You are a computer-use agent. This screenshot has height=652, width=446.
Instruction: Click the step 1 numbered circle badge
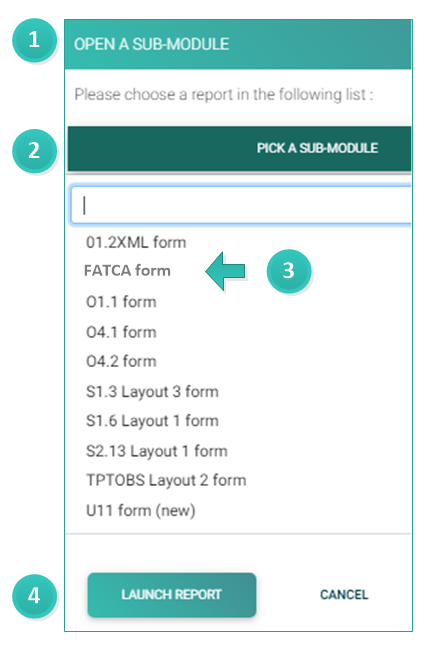[x=34, y=40]
